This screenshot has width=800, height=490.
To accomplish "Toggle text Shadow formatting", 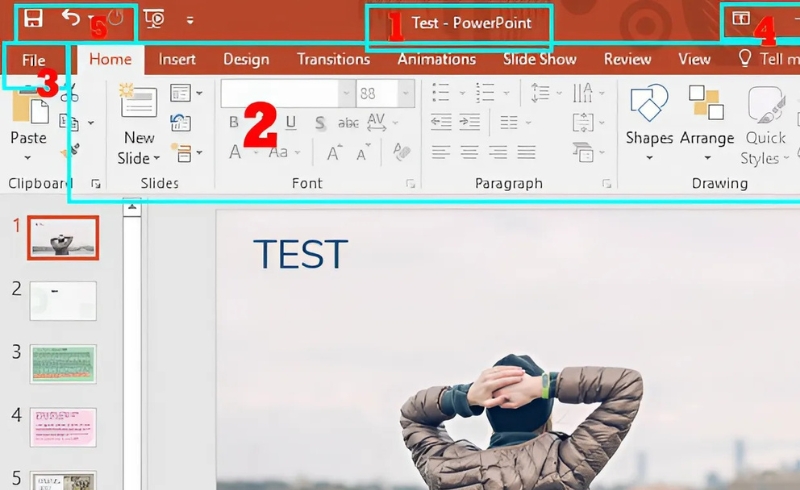I will click(x=319, y=123).
